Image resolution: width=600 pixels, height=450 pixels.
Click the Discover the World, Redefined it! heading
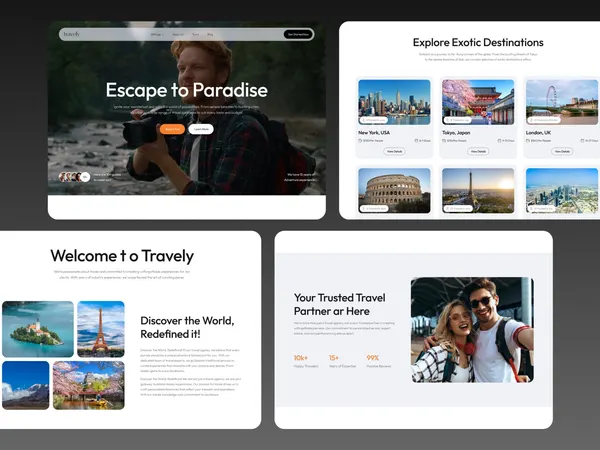point(187,327)
